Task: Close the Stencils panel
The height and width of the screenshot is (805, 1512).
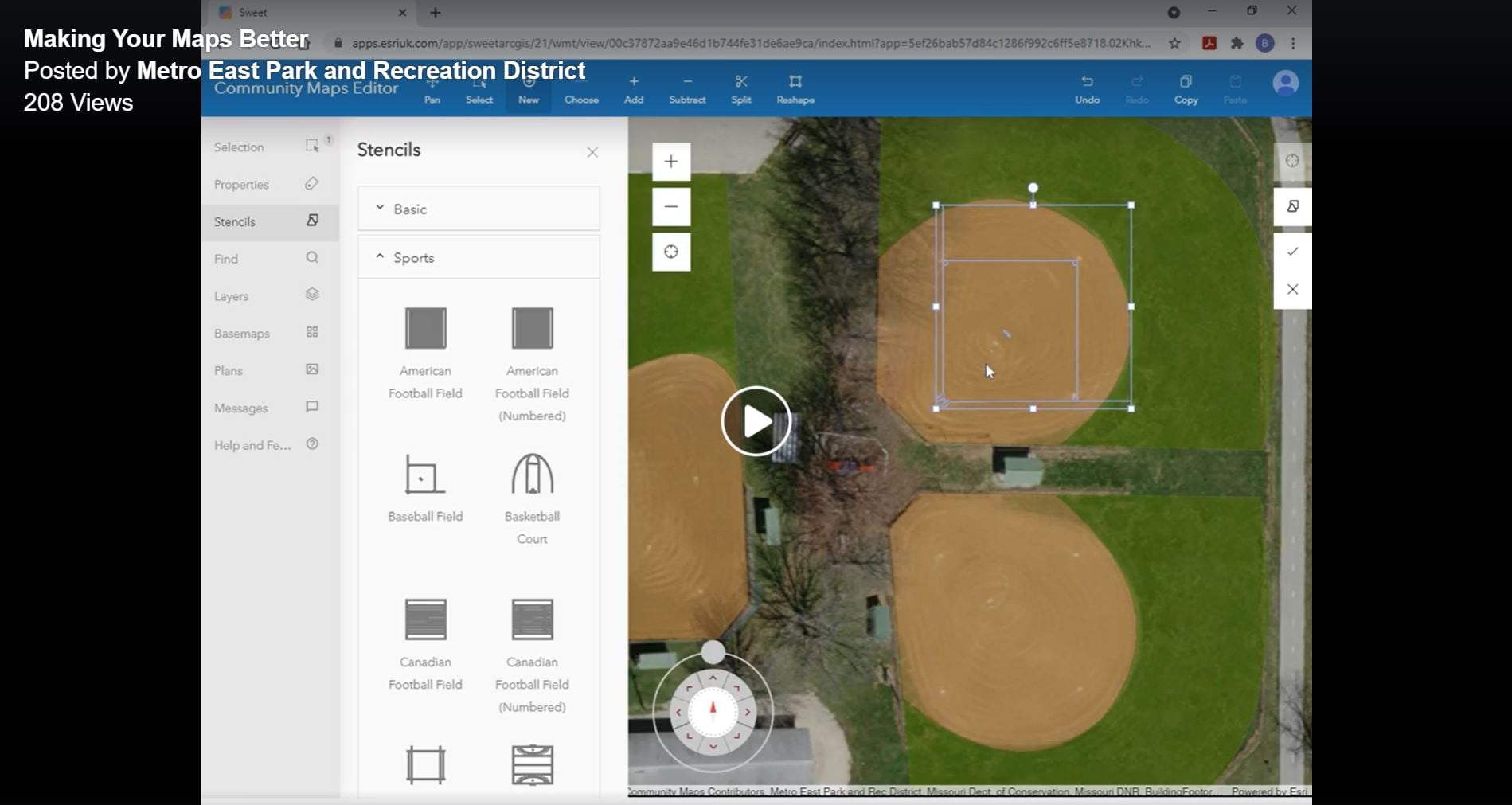Action: click(x=592, y=152)
